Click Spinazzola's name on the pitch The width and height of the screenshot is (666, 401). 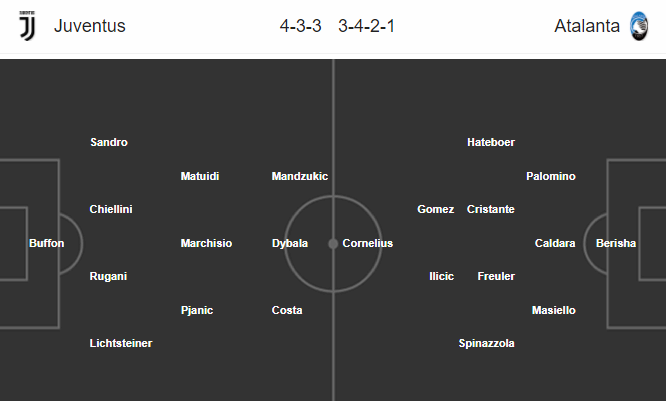click(487, 343)
